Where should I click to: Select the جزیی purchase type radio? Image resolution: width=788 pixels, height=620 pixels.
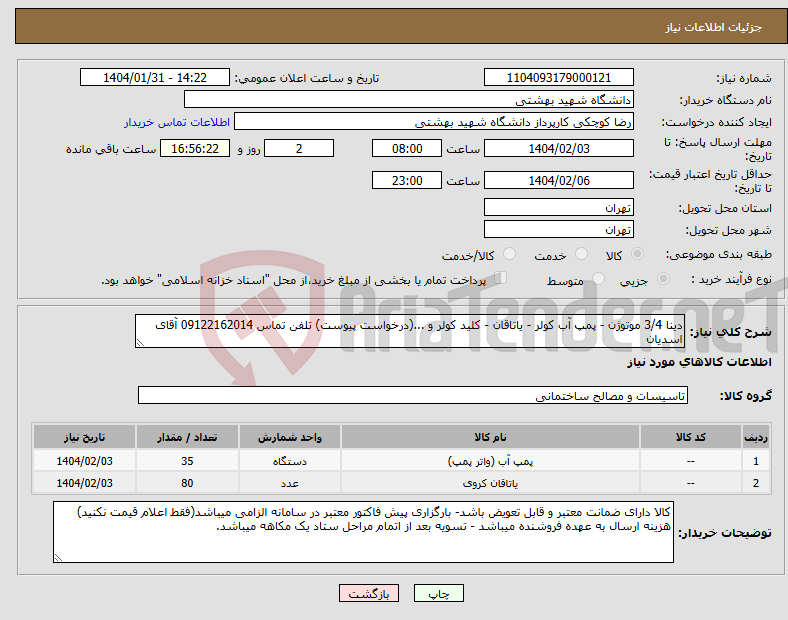tap(663, 279)
